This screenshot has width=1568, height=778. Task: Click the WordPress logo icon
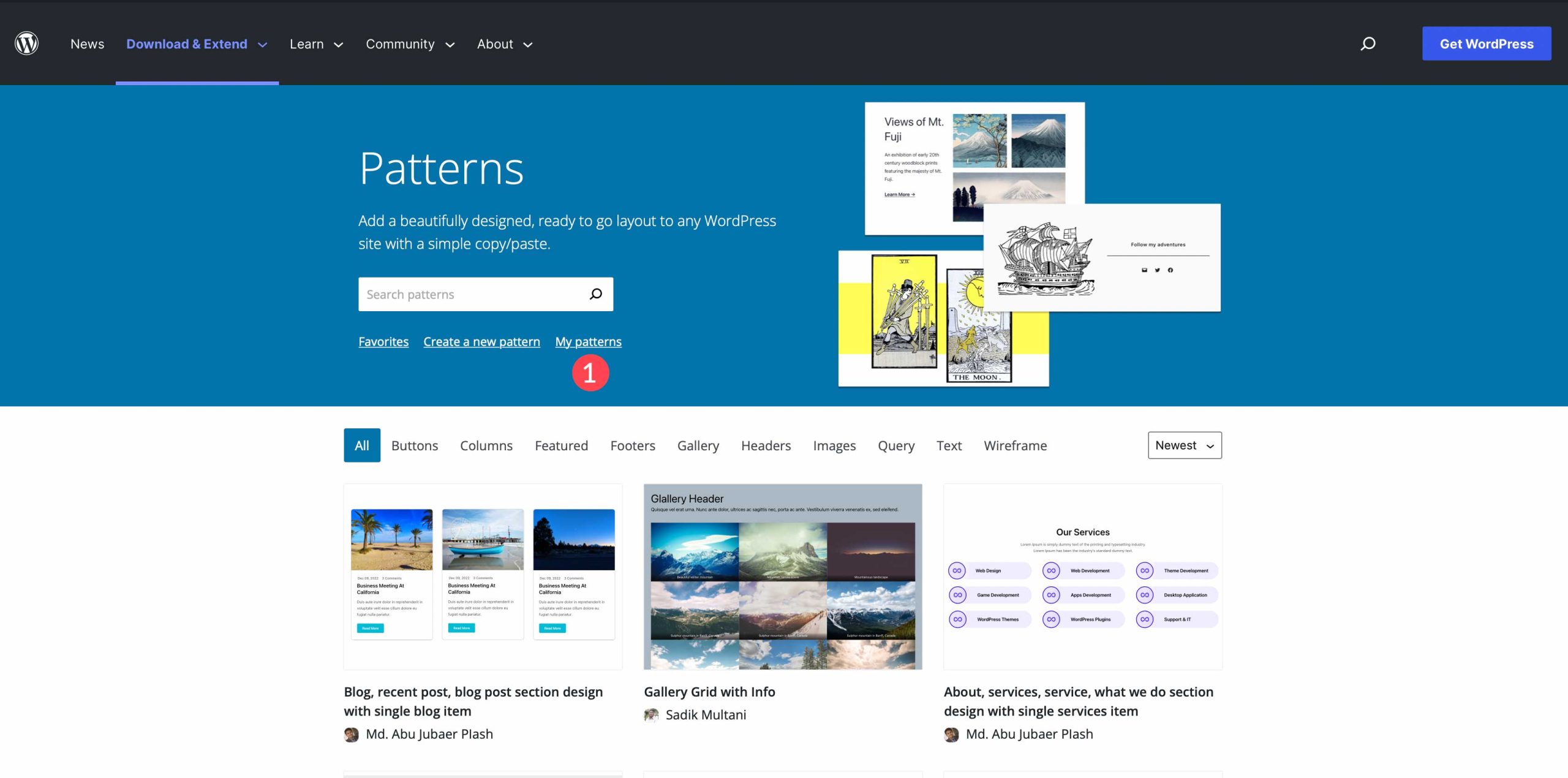(27, 43)
